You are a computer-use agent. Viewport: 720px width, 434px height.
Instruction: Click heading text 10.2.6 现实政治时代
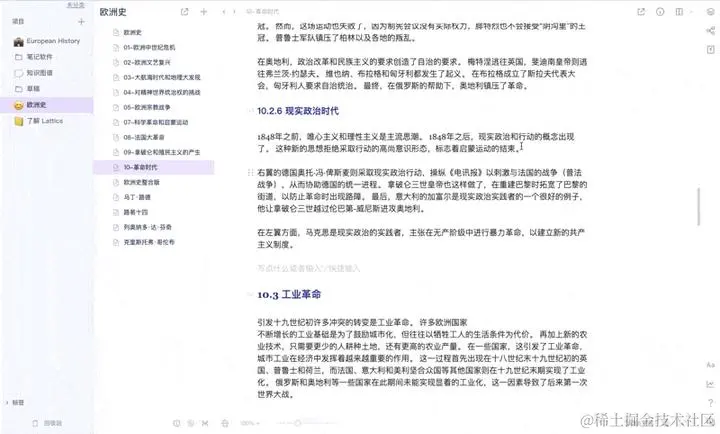tap(298, 111)
